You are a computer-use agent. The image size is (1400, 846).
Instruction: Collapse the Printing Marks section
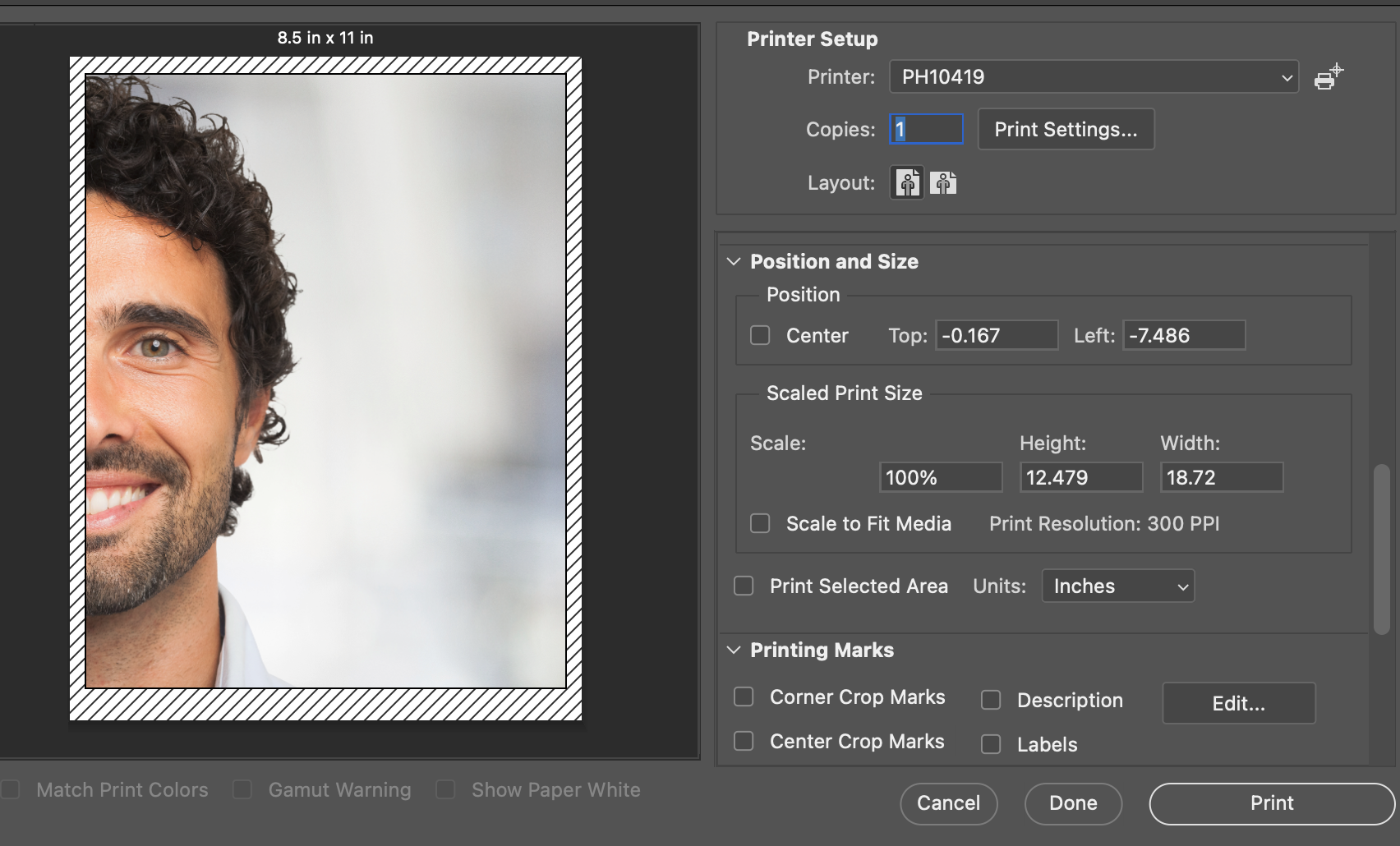[733, 650]
